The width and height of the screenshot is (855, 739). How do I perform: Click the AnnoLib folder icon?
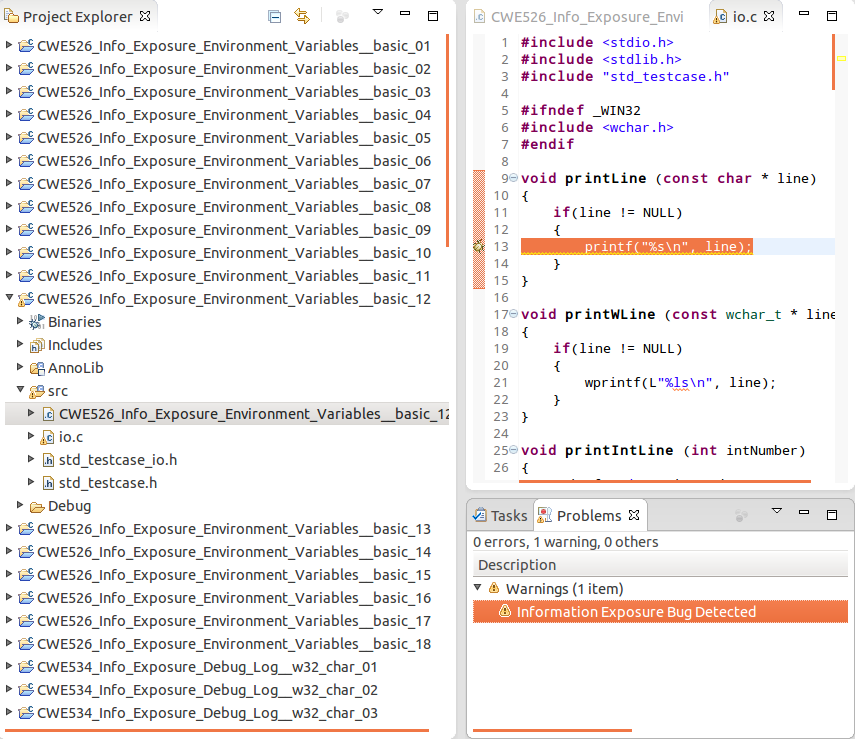click(x=37, y=368)
